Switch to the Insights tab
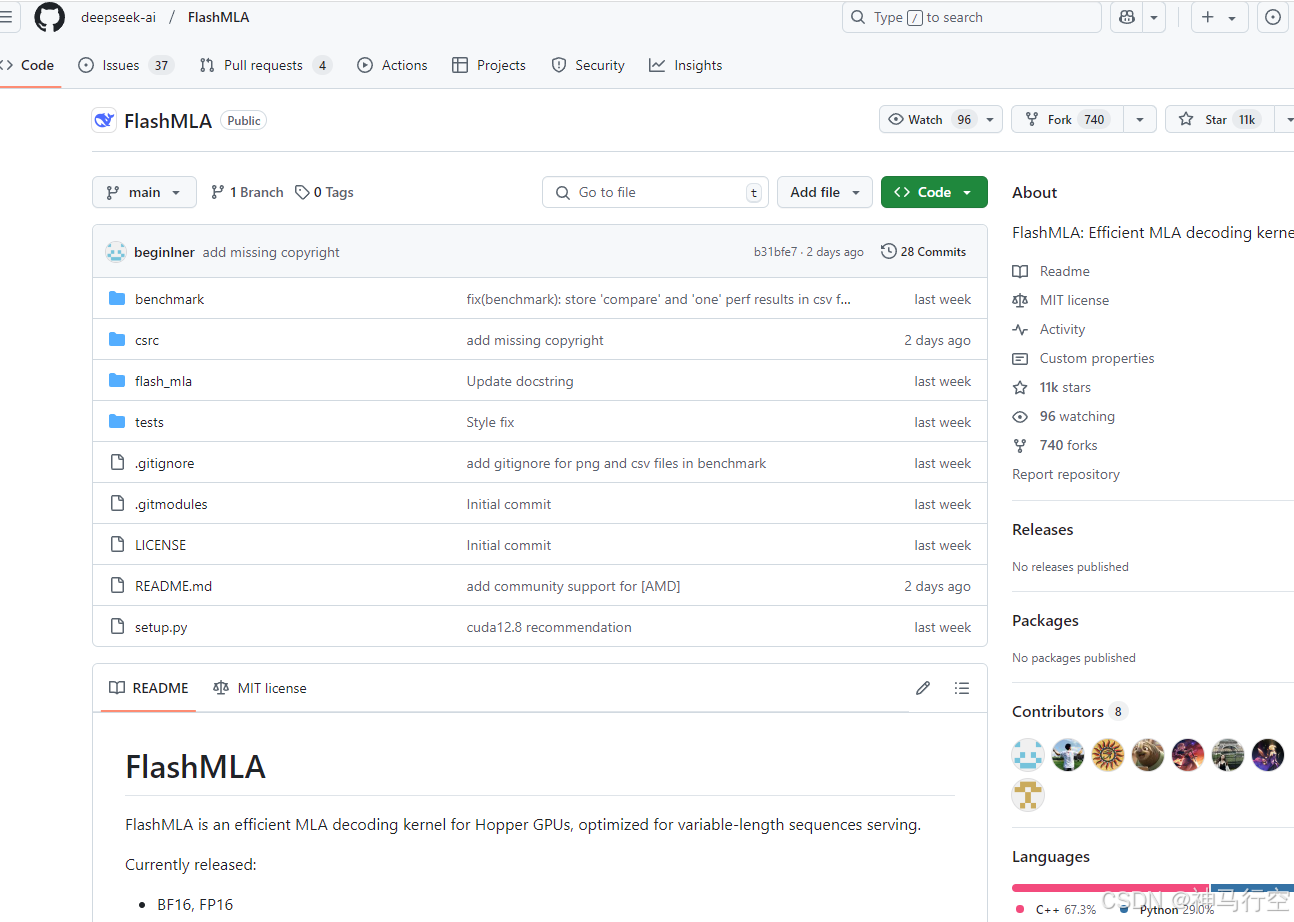 pos(685,65)
